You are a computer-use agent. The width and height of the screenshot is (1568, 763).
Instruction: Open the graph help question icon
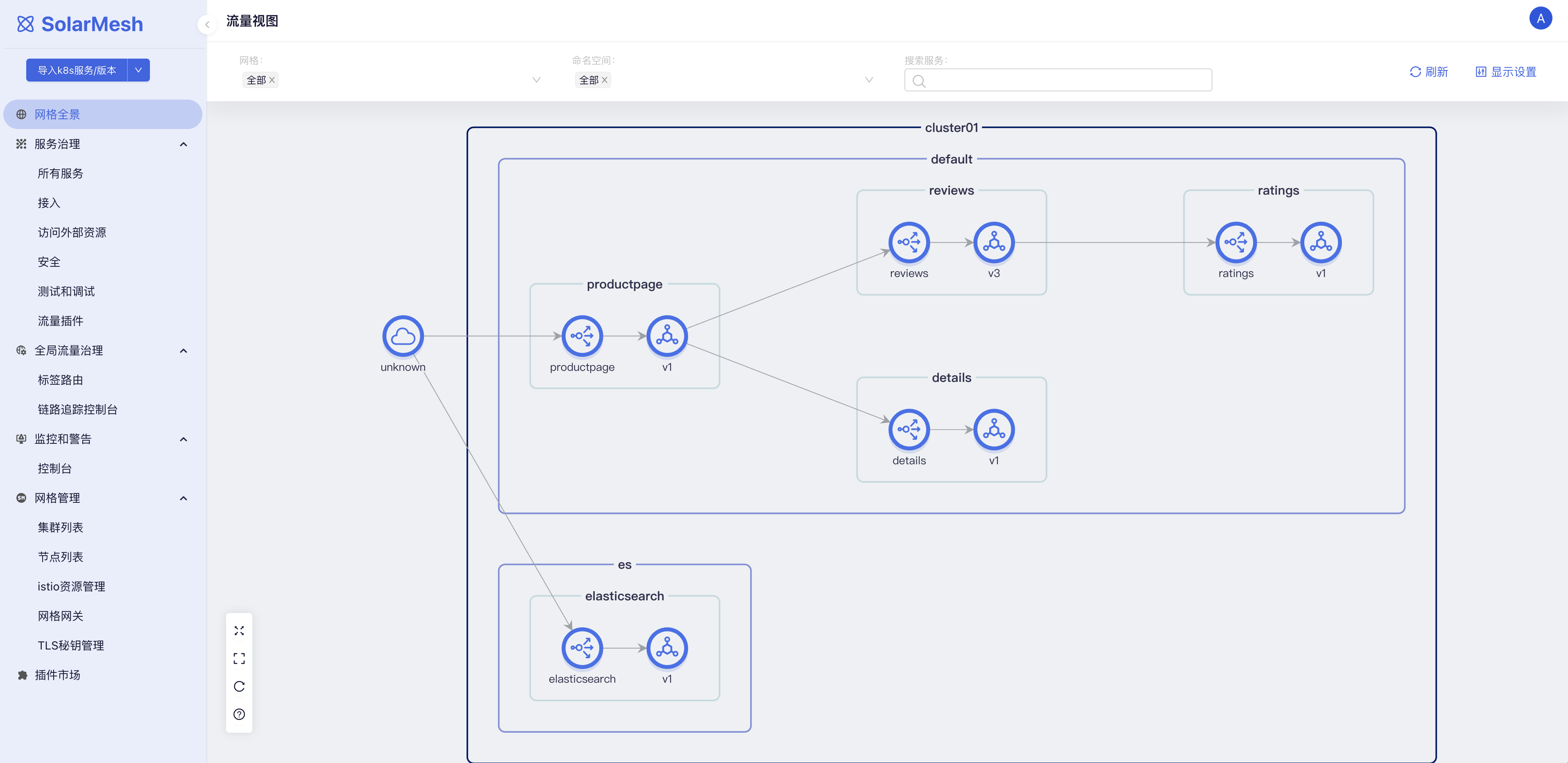point(239,714)
